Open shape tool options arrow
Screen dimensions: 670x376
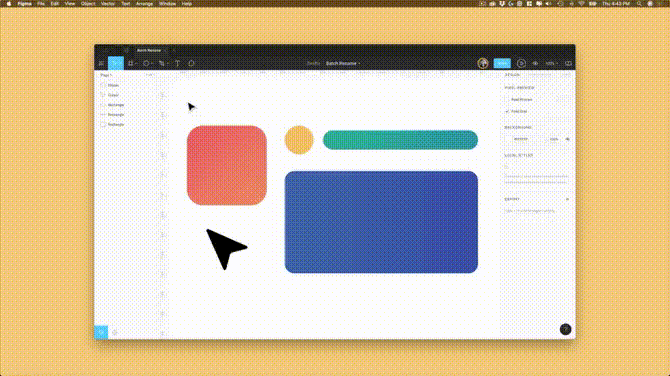coord(152,64)
